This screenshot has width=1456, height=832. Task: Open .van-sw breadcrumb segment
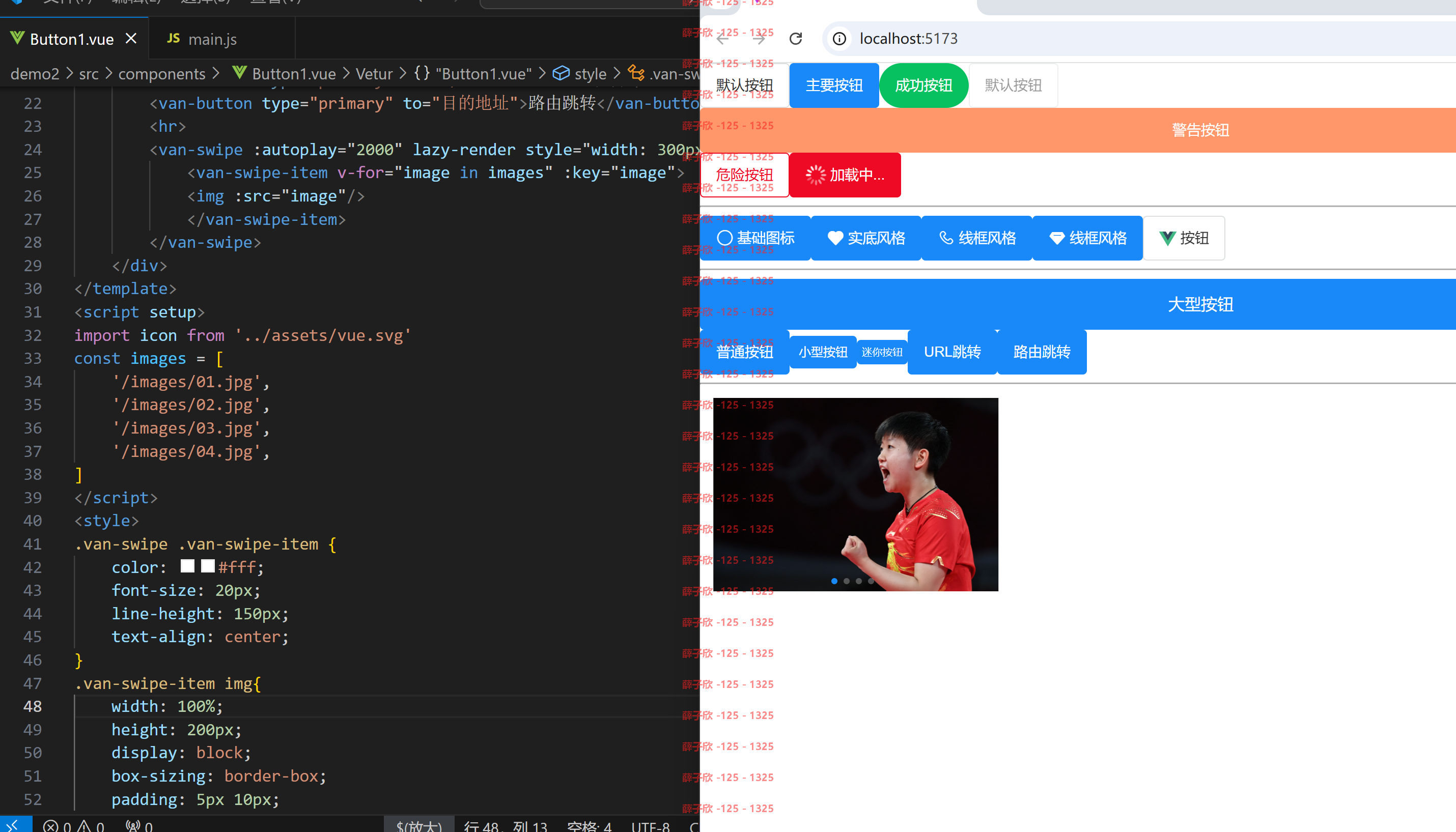[x=675, y=74]
